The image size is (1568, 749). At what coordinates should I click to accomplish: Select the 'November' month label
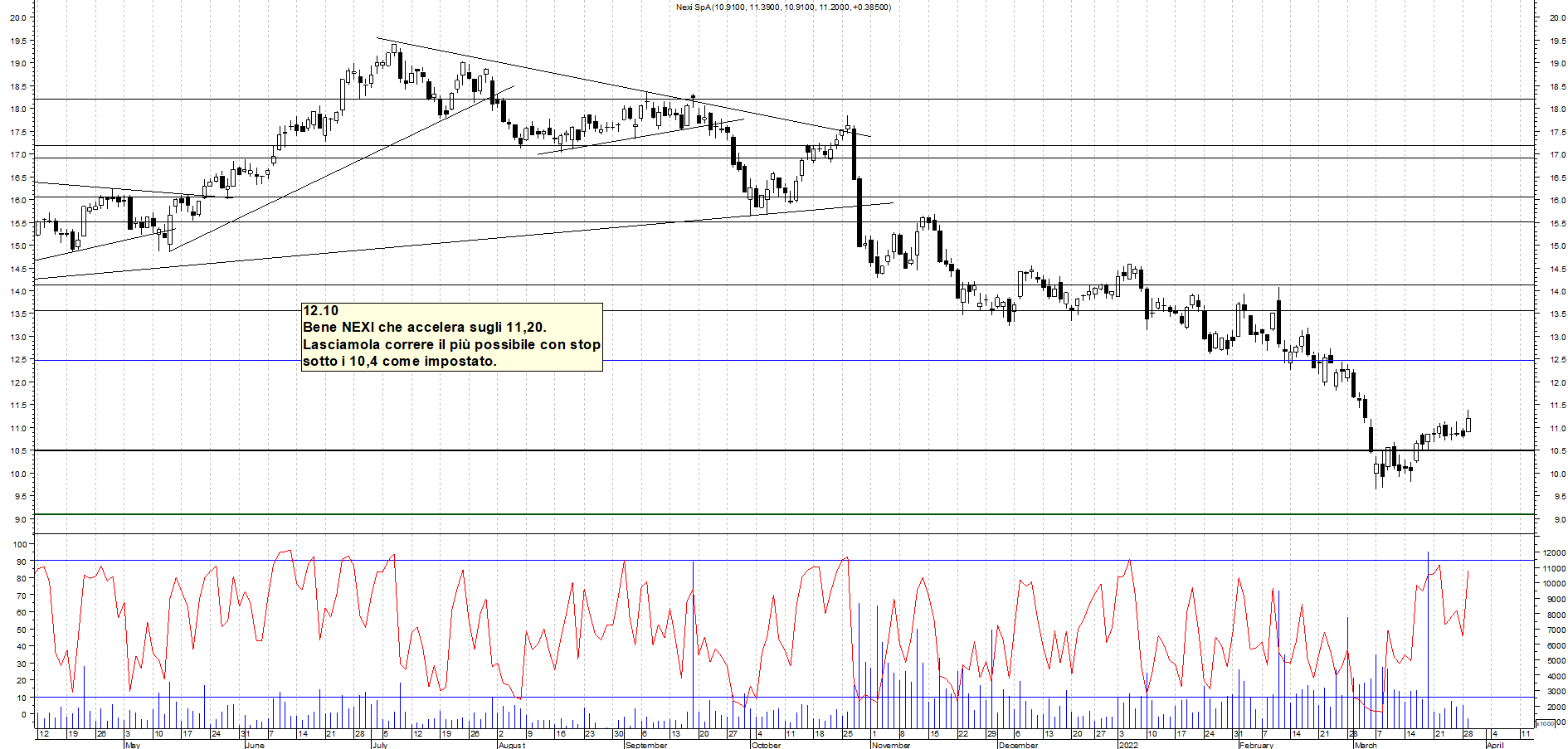coord(891,745)
